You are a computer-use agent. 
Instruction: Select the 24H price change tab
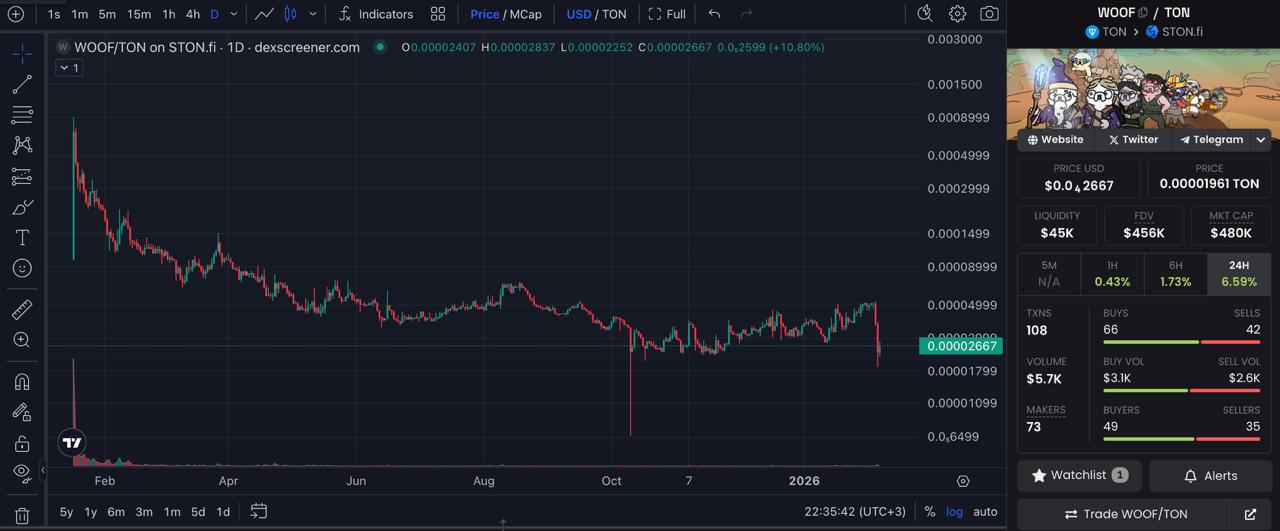coord(1239,274)
